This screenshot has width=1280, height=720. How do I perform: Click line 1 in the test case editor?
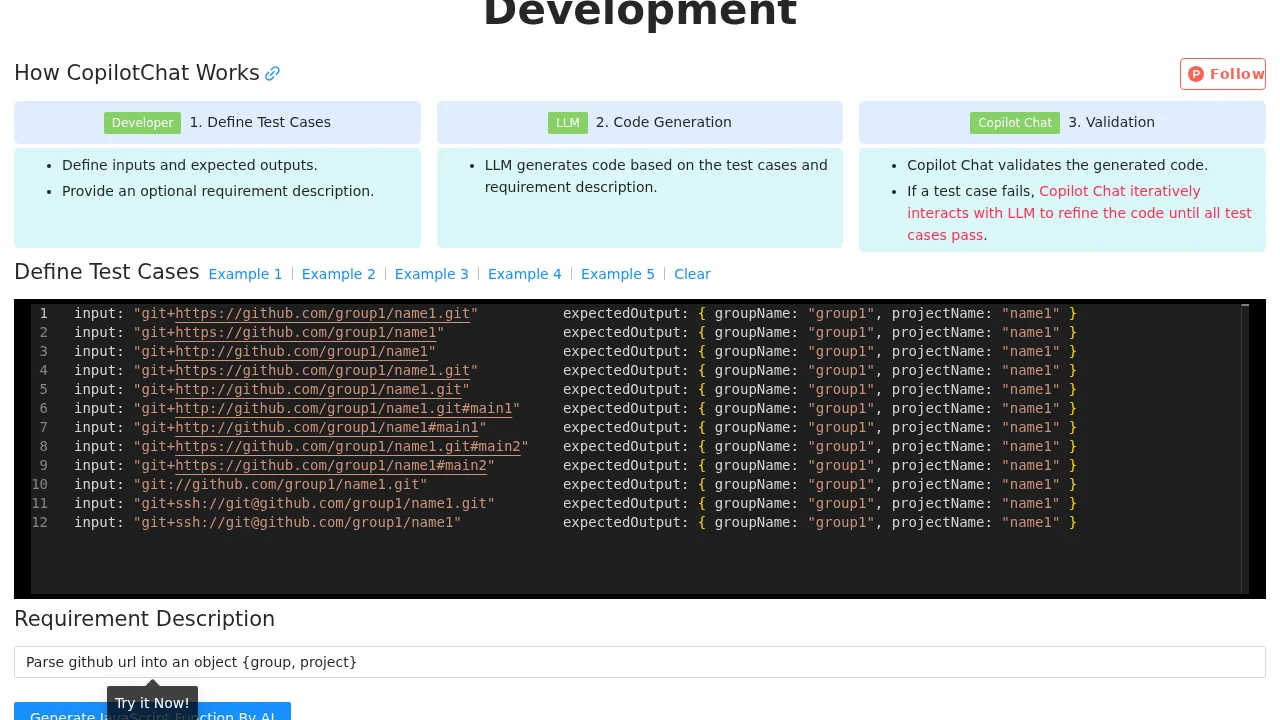(x=300, y=313)
